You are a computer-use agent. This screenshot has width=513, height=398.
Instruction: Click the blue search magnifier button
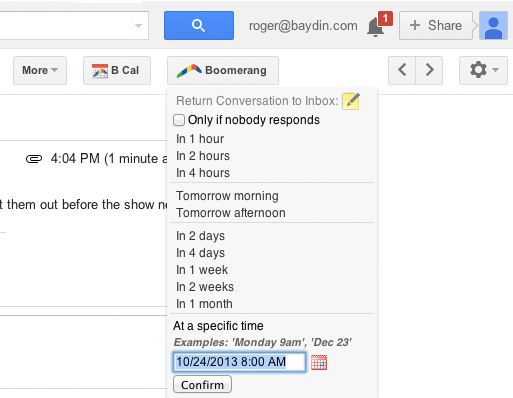click(199, 25)
